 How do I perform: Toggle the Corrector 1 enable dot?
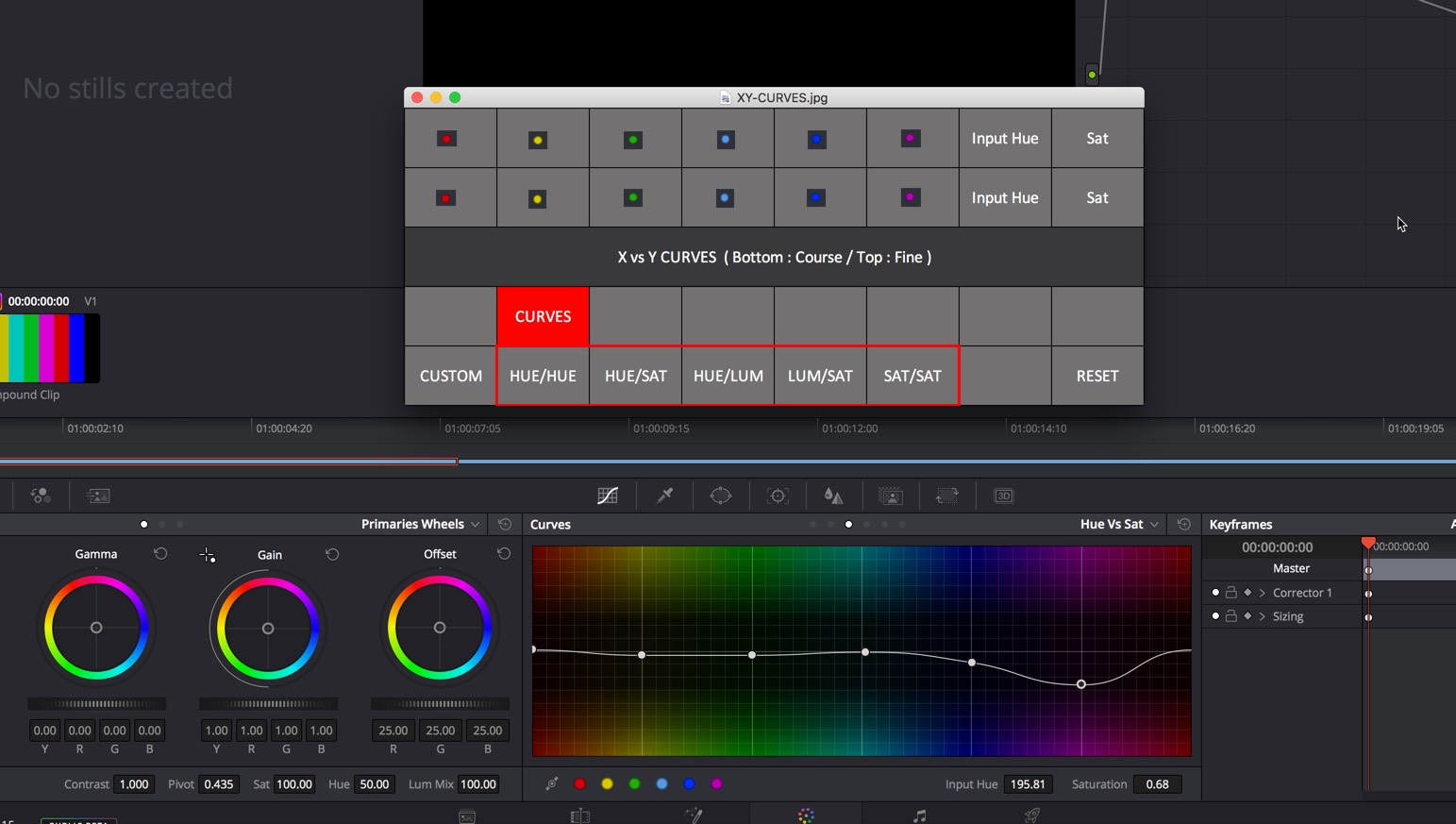(x=1214, y=592)
